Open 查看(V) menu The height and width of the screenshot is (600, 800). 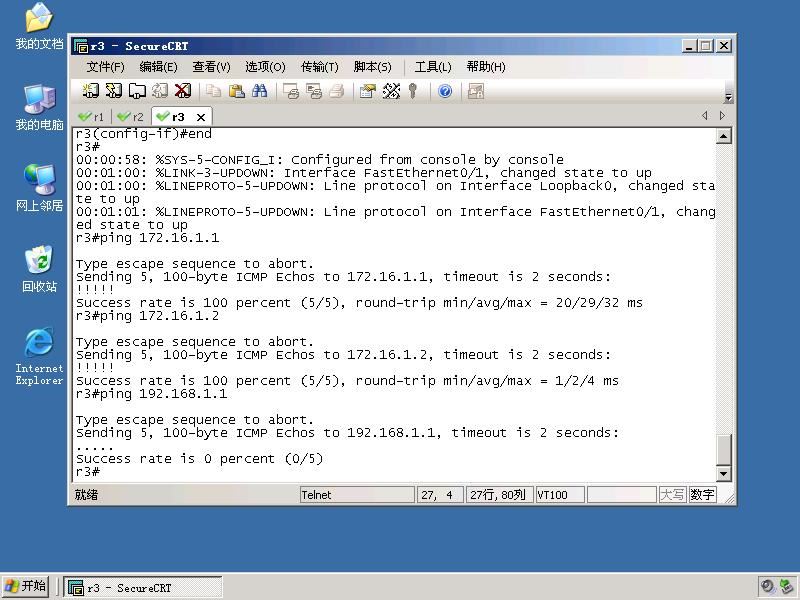pyautogui.click(x=211, y=67)
